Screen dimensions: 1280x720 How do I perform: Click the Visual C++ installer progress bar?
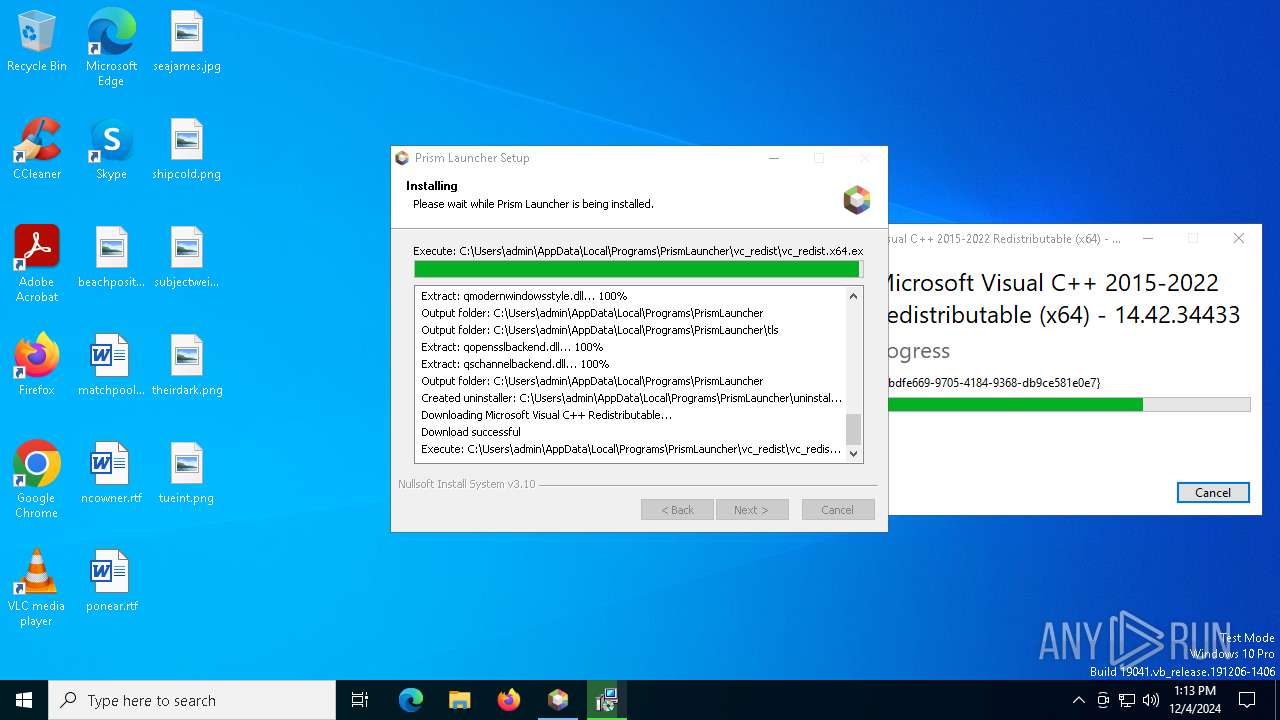(1069, 404)
